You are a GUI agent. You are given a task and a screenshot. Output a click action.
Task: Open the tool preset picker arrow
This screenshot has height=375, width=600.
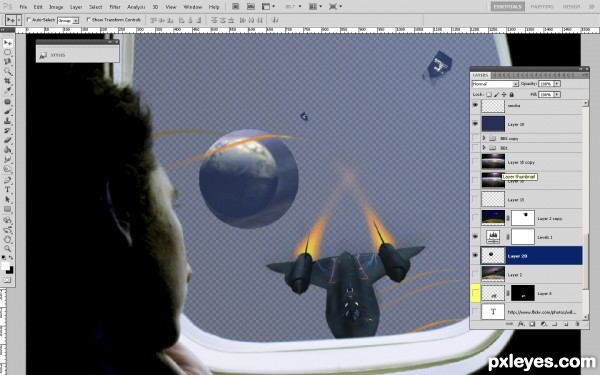click(x=18, y=20)
